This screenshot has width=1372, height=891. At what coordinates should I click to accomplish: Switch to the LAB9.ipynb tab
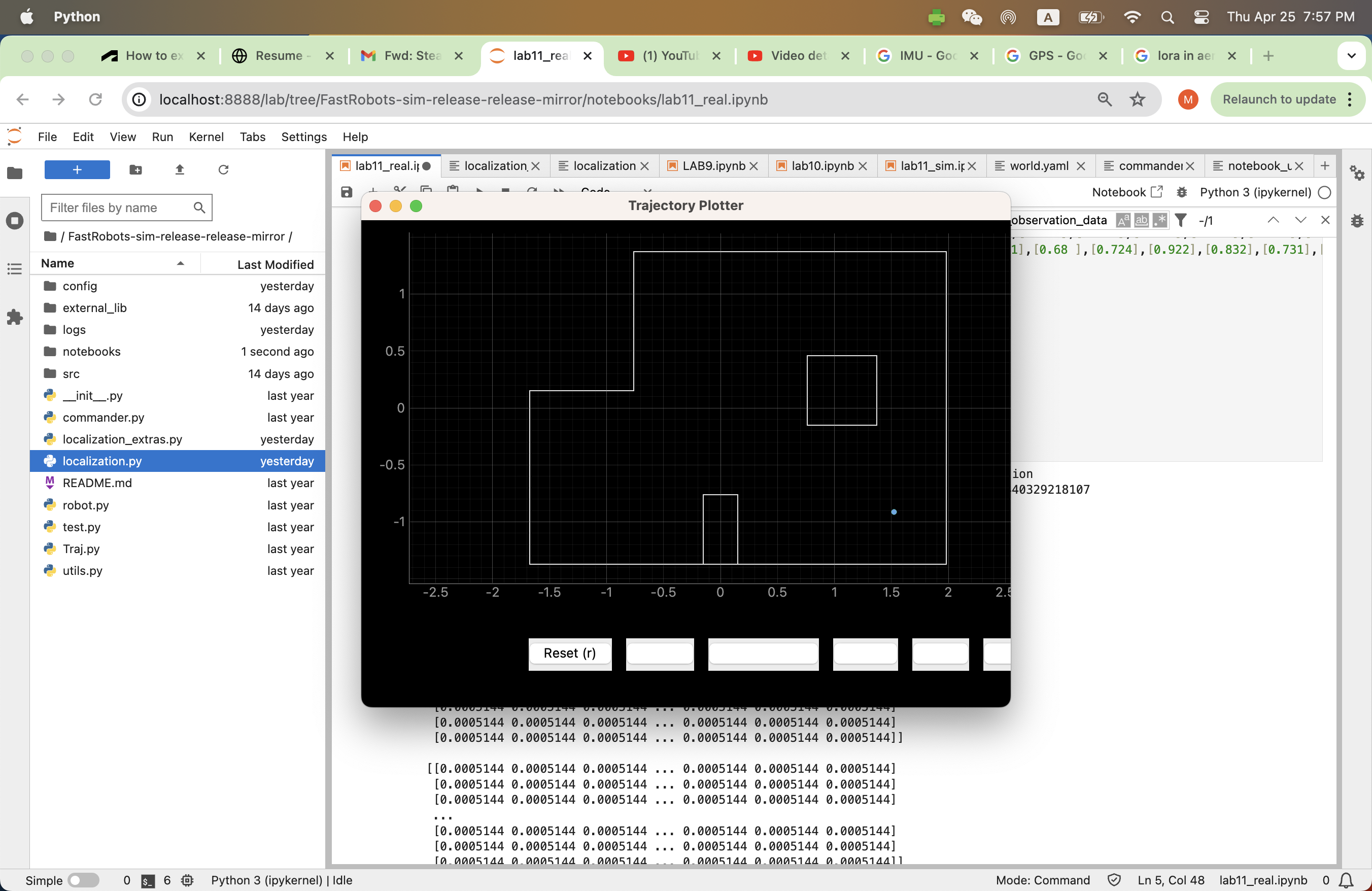(x=713, y=165)
